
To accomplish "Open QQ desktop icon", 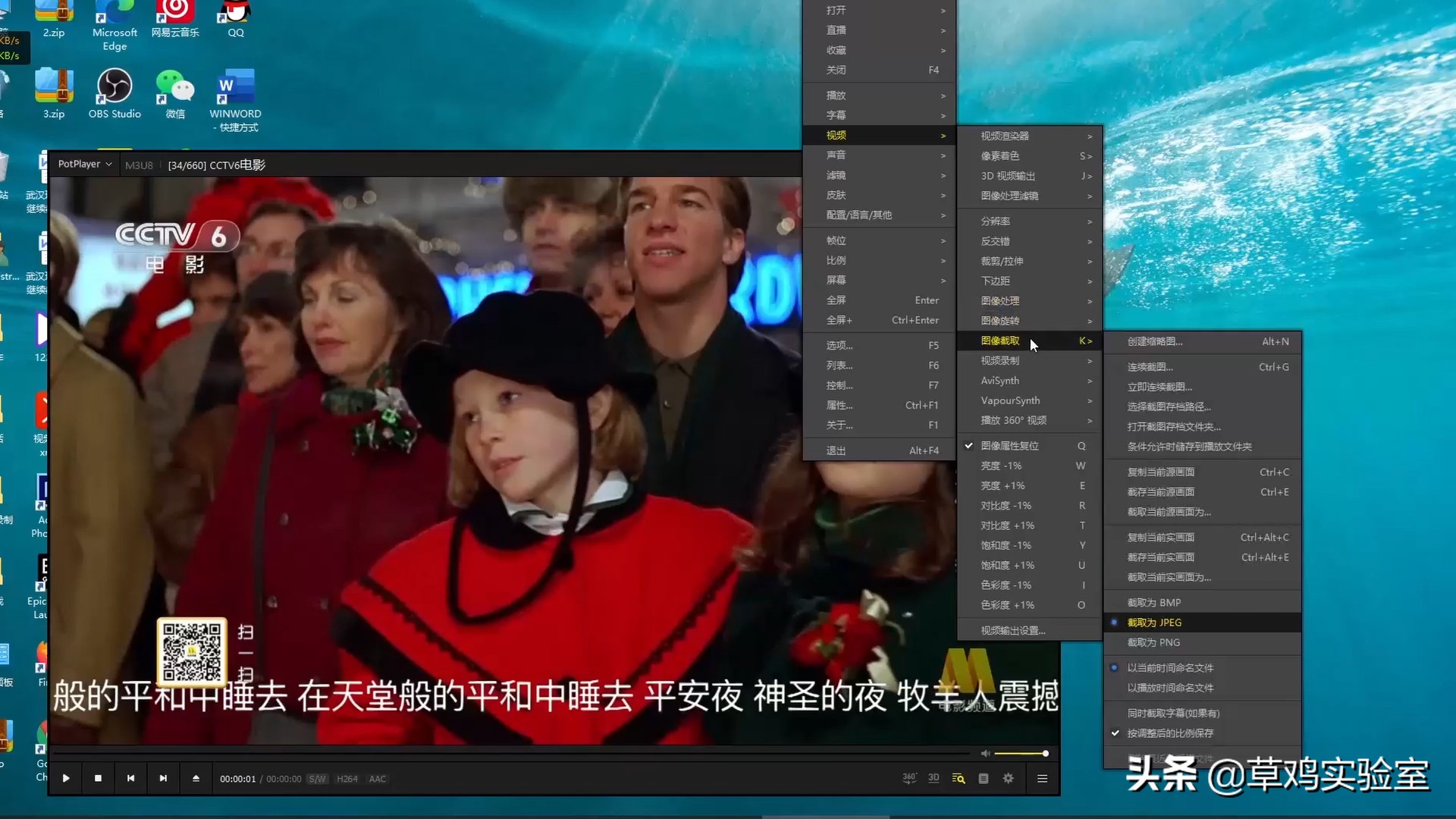I will [x=236, y=20].
